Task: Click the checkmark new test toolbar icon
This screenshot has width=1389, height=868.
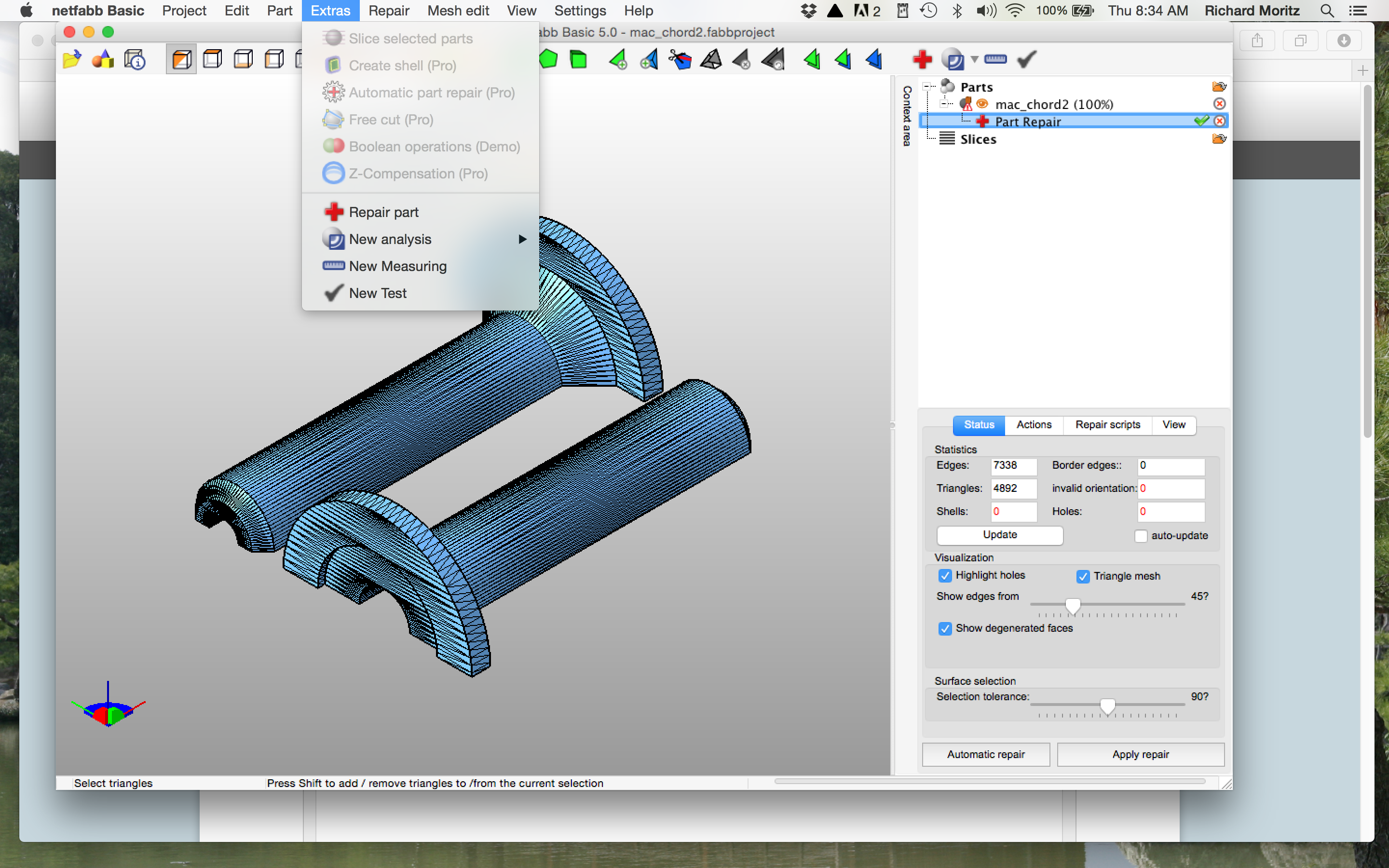Action: (x=1026, y=59)
